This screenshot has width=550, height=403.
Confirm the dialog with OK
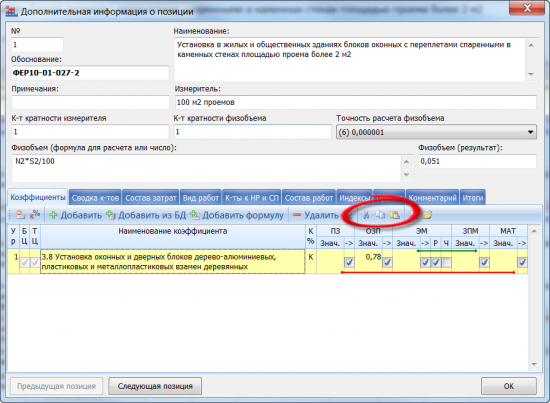coord(509,386)
